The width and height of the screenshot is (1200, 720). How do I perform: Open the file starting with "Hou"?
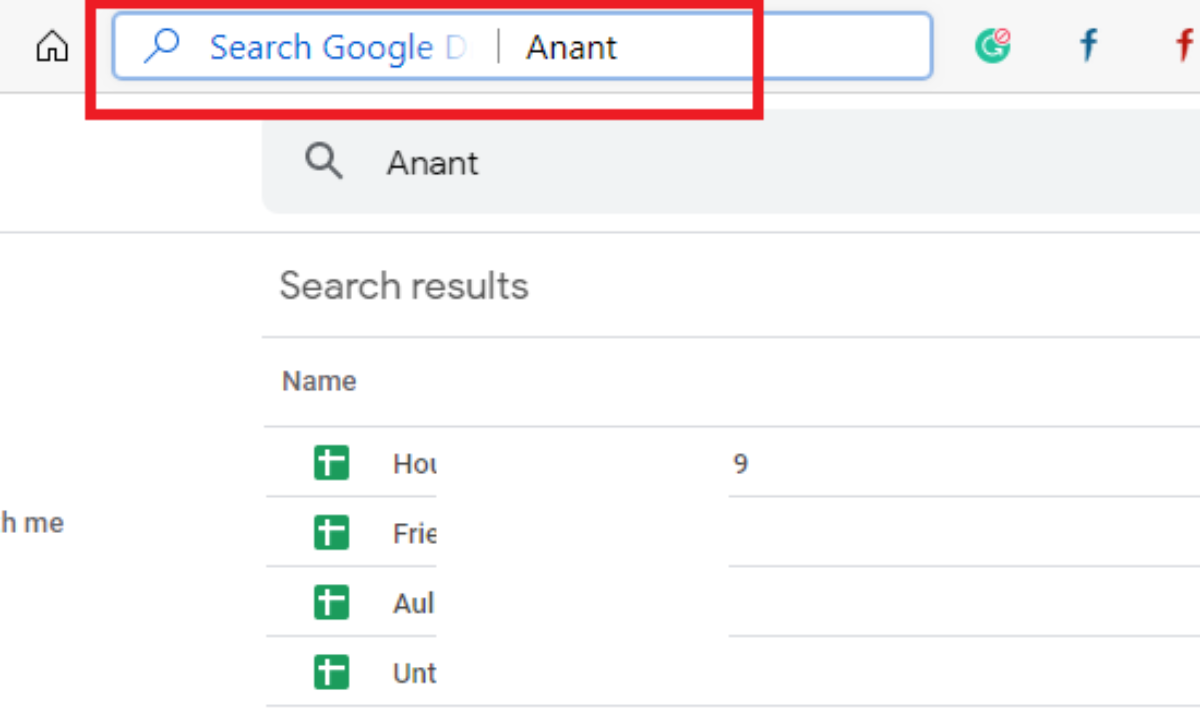tap(414, 463)
